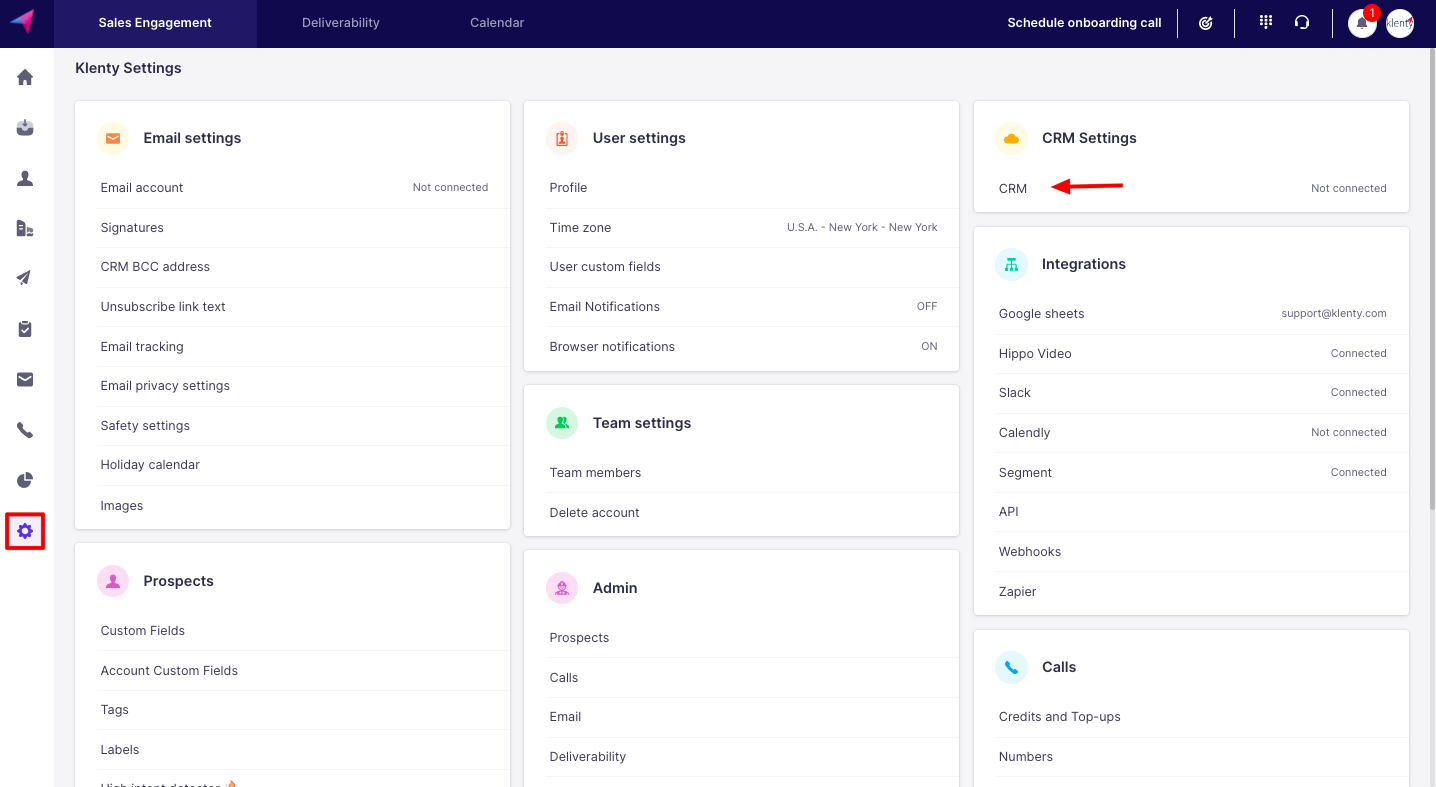Viewport: 1436px width, 787px height.
Task: Open the notifications bell
Action: point(1362,23)
